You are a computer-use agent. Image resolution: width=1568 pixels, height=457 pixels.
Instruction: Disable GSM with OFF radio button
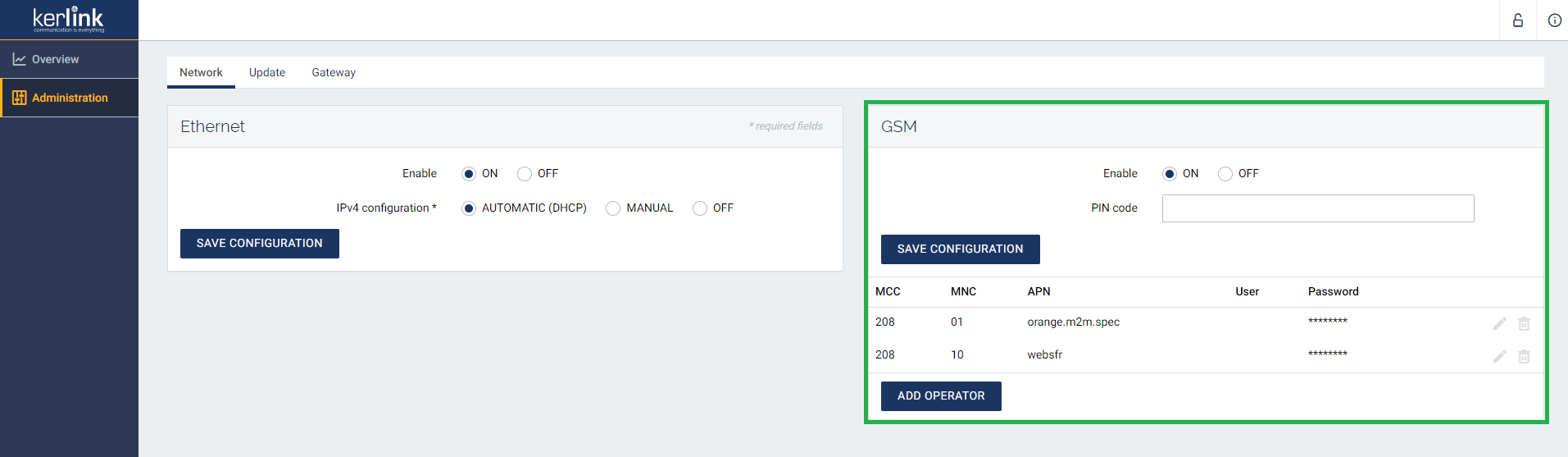[1225, 174]
